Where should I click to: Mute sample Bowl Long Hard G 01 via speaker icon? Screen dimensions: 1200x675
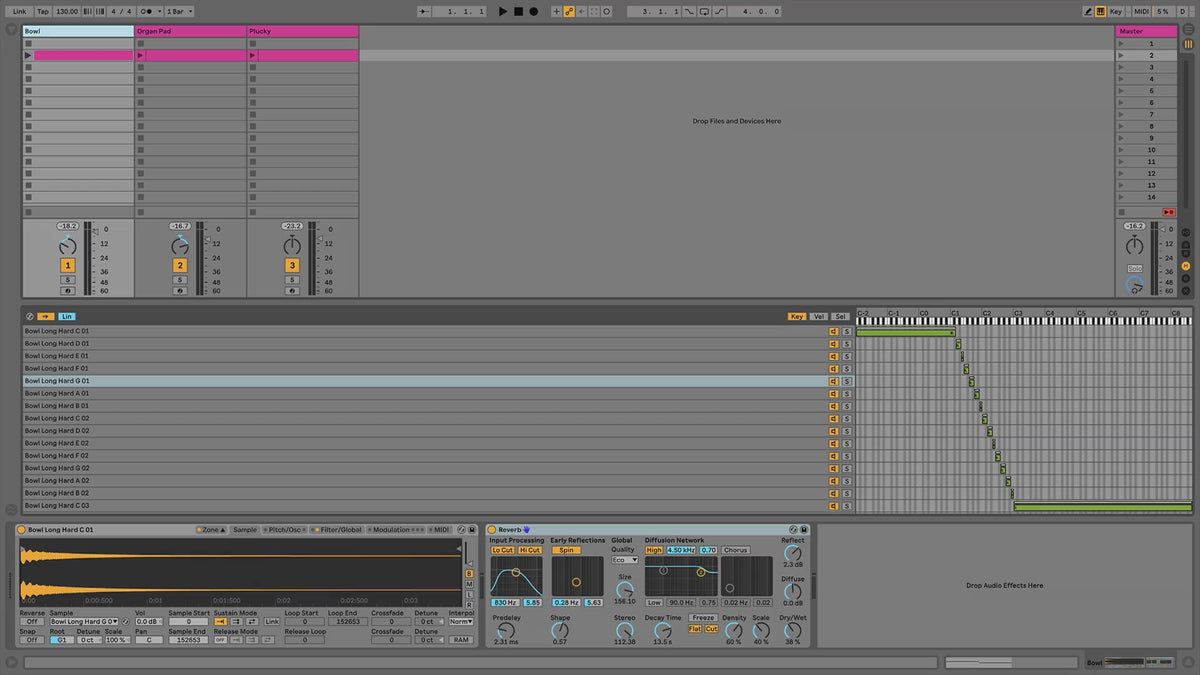point(833,381)
